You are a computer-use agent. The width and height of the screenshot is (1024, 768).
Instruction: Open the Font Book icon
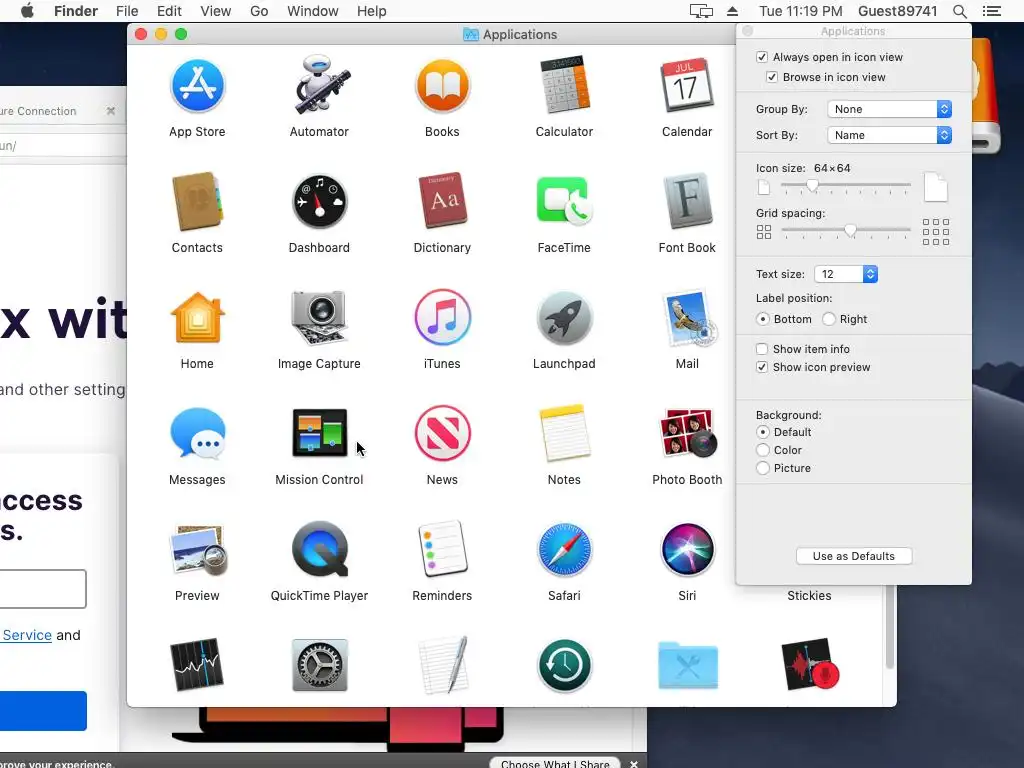[x=687, y=201]
